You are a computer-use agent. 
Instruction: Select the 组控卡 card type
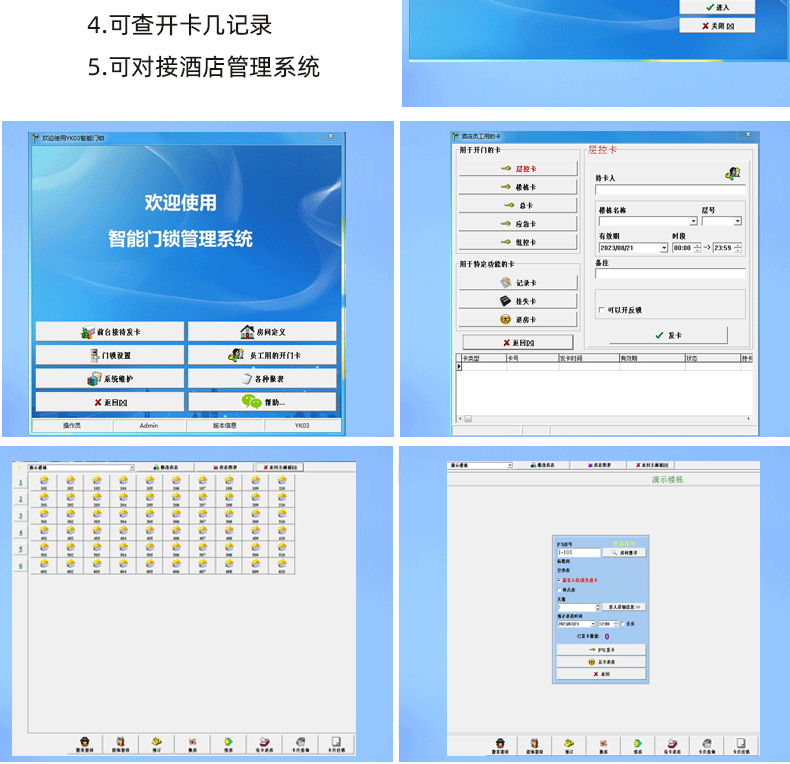(517, 242)
